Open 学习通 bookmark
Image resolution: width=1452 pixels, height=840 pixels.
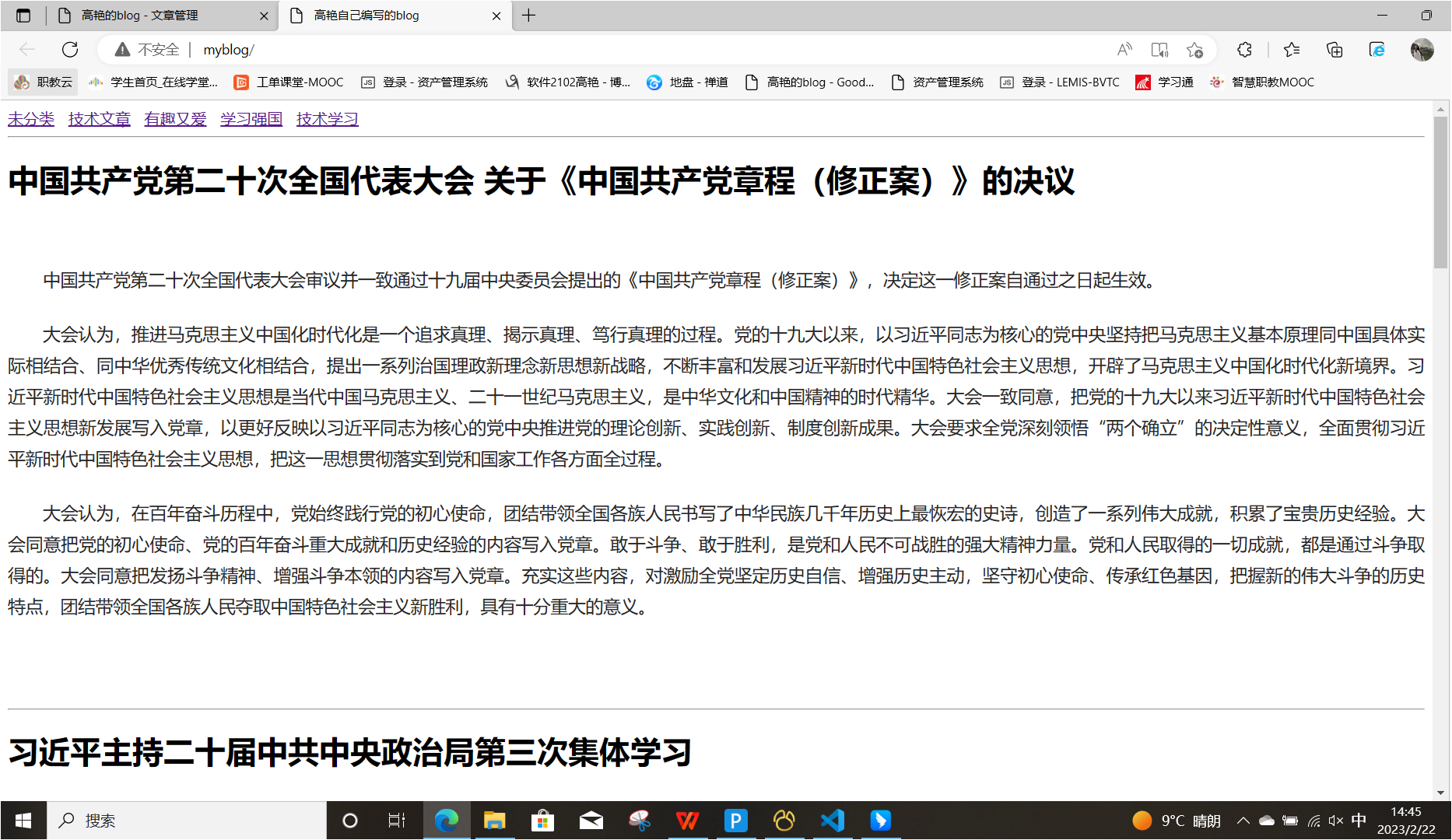pyautogui.click(x=1165, y=82)
